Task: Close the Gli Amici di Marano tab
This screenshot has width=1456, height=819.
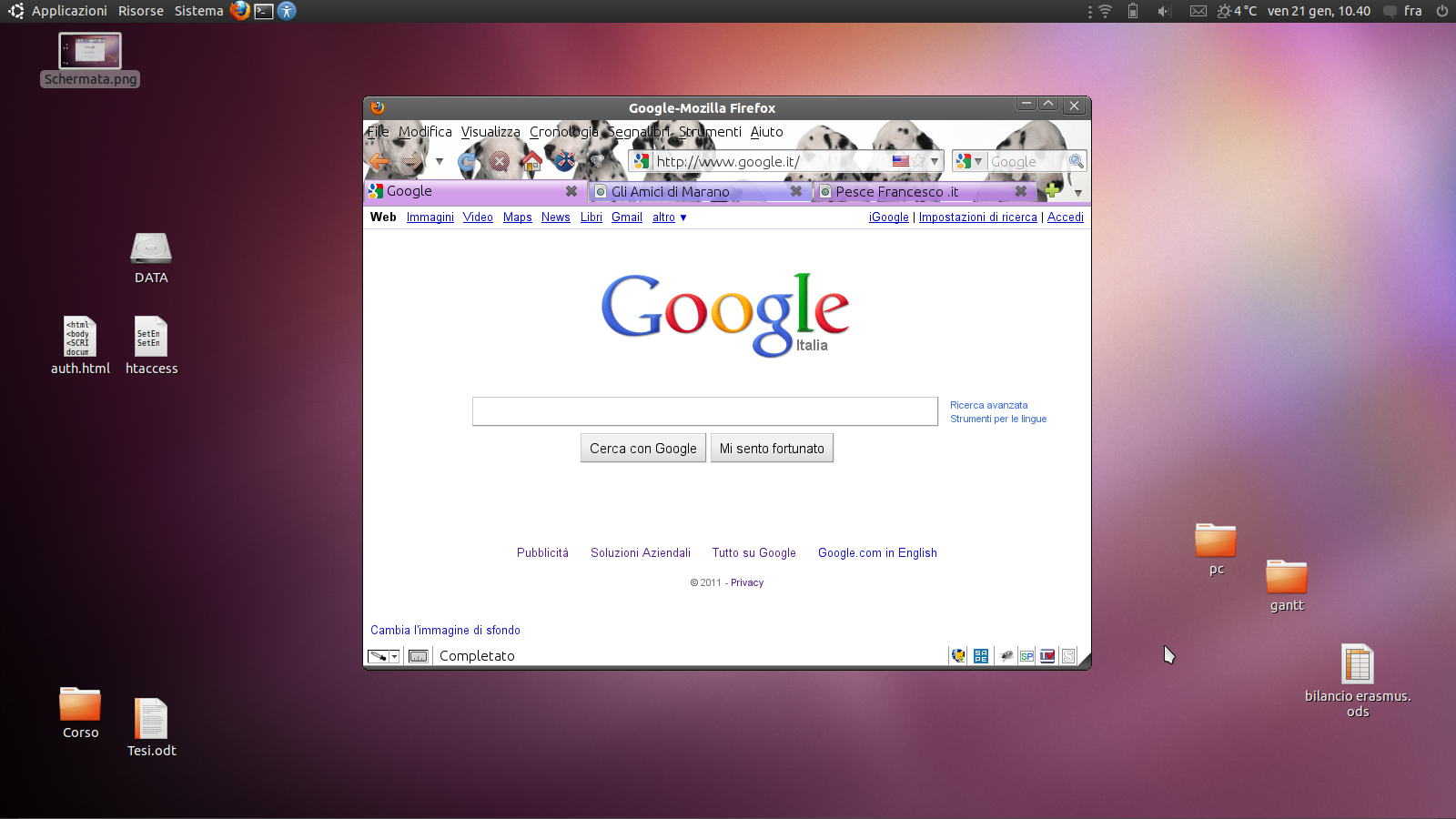Action: 796,191
